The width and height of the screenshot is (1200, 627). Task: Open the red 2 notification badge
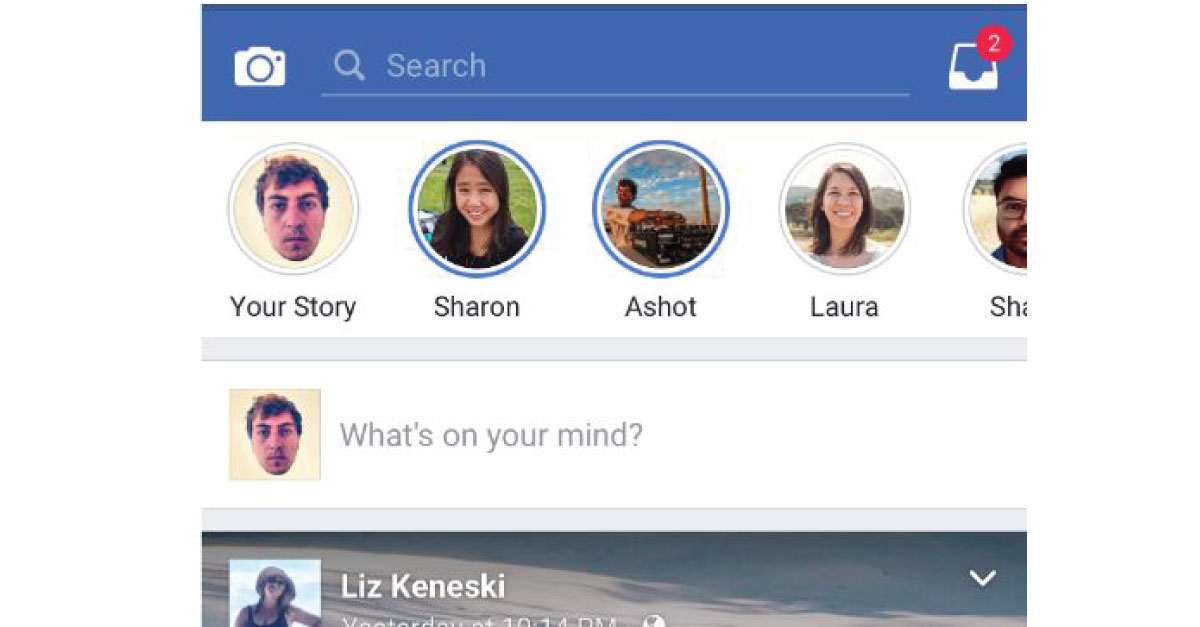point(993,43)
